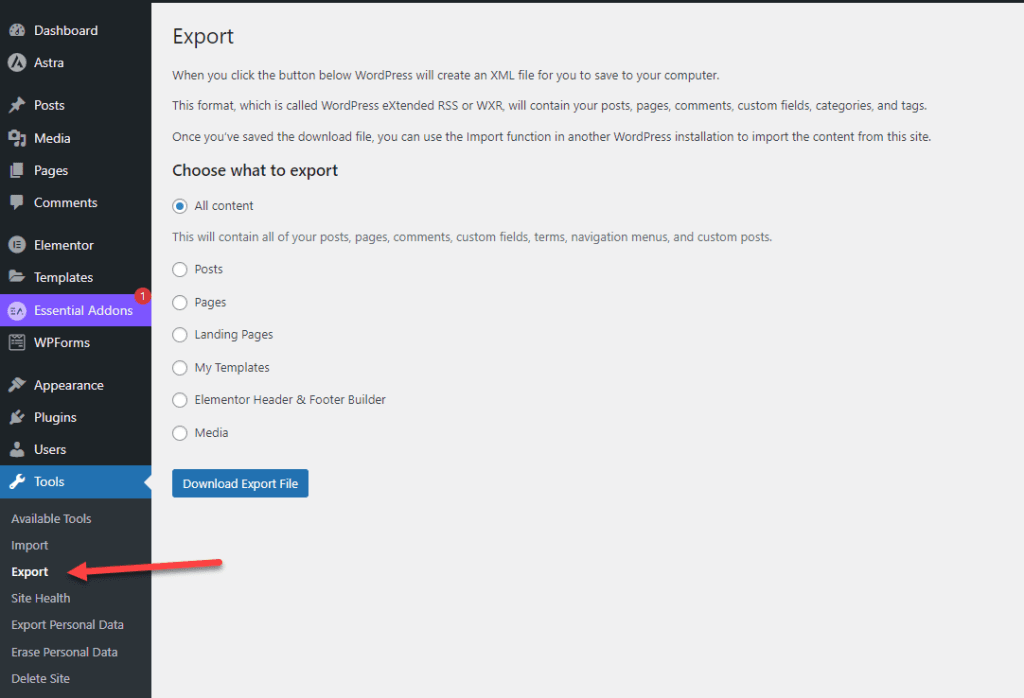1024x698 pixels.
Task: Click the Plugins plug icon
Action: click(17, 417)
